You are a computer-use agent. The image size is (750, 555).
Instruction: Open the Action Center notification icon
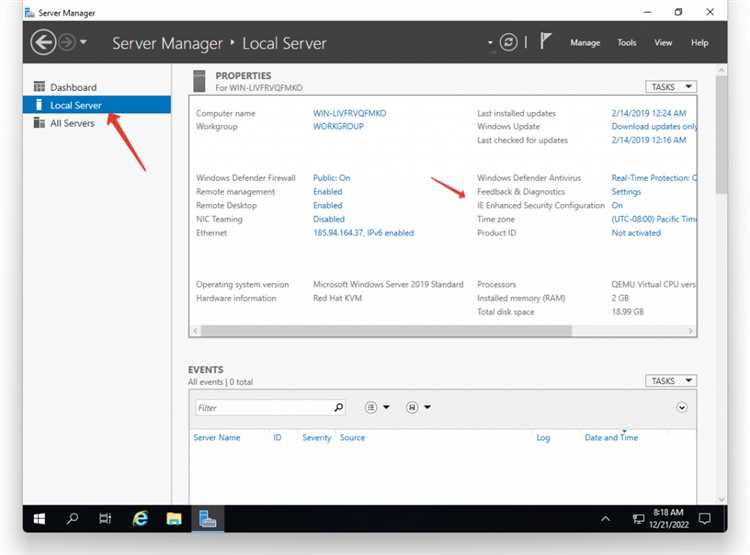click(705, 519)
